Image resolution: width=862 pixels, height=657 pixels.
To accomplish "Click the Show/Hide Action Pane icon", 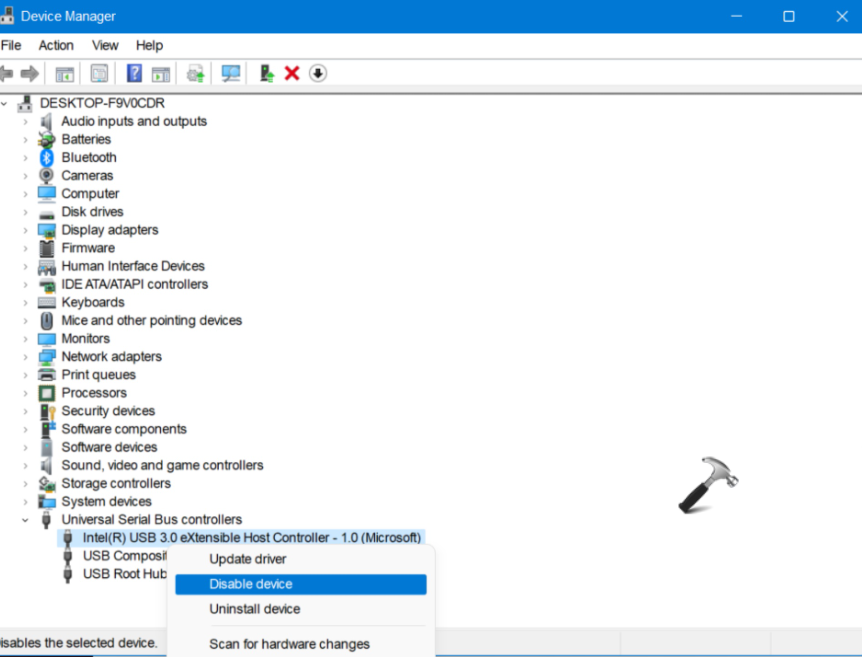I will point(161,74).
